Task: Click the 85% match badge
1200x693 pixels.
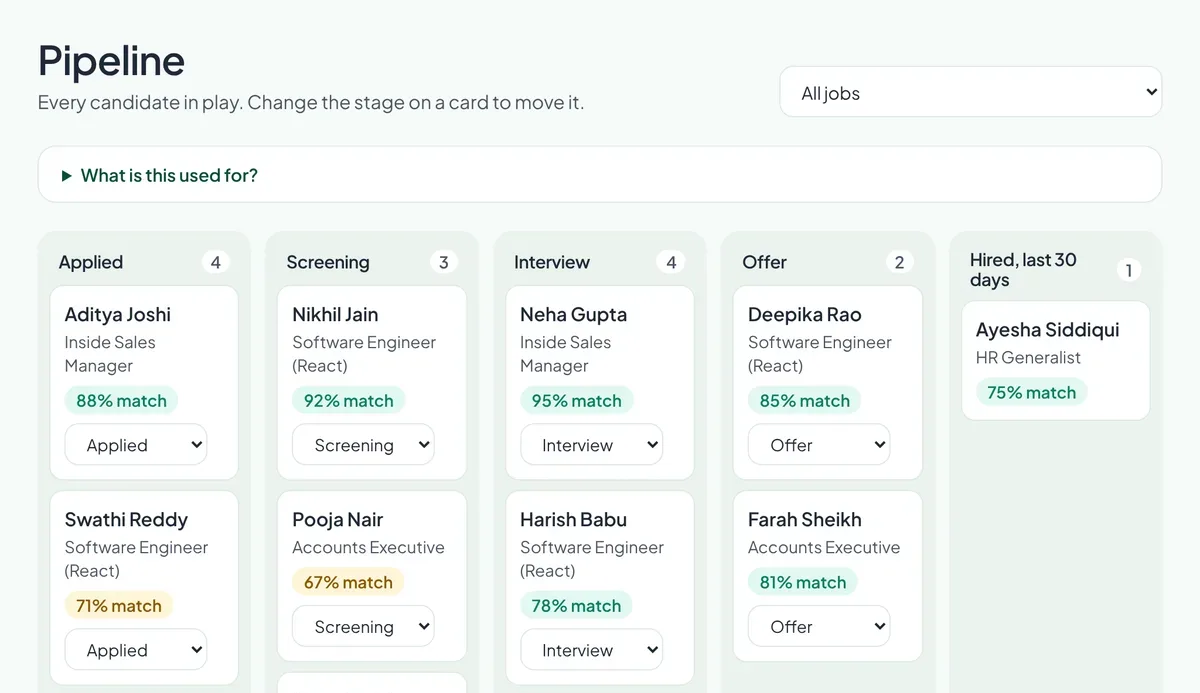Action: (x=804, y=400)
